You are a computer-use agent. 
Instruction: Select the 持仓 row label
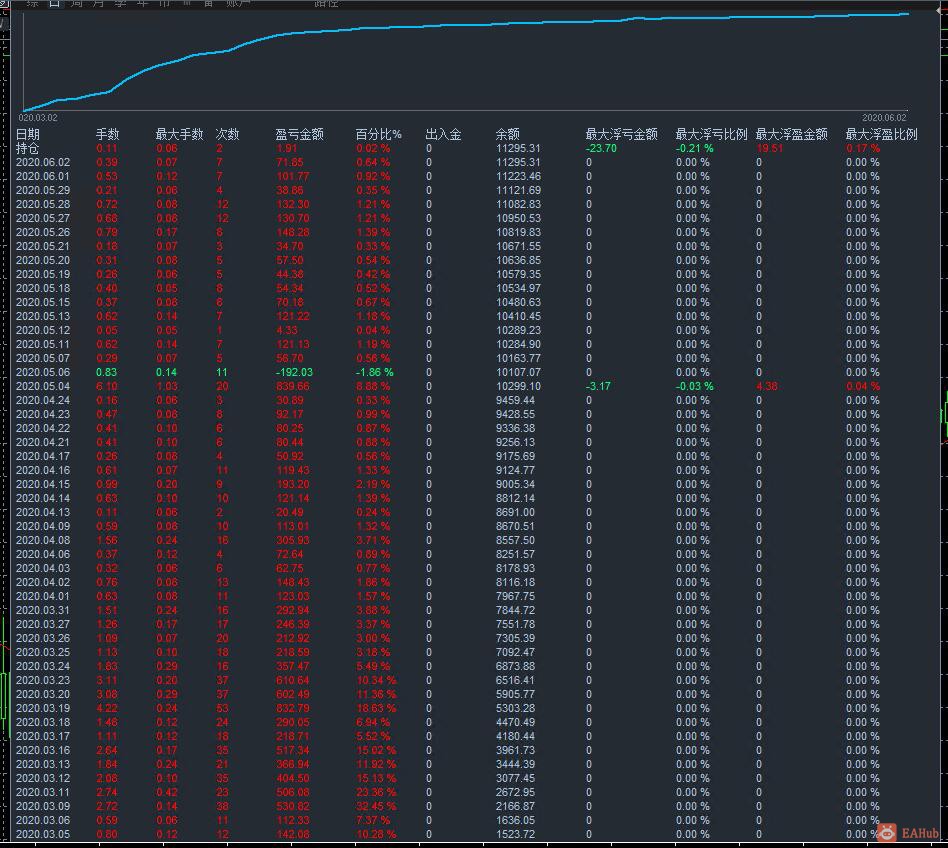(28, 148)
